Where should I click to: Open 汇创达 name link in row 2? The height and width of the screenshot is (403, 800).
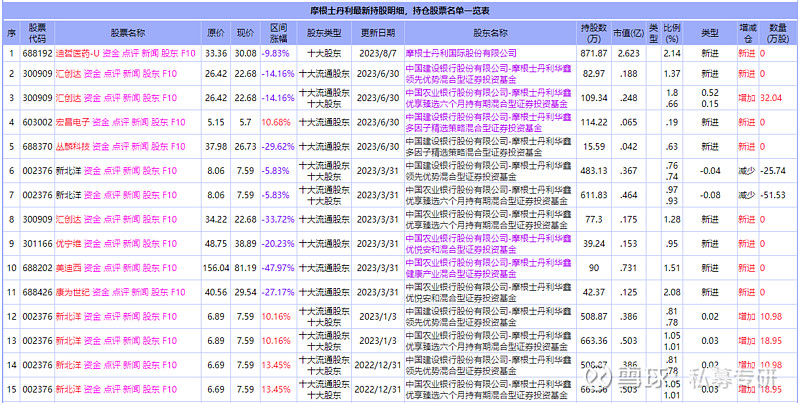pos(68,73)
